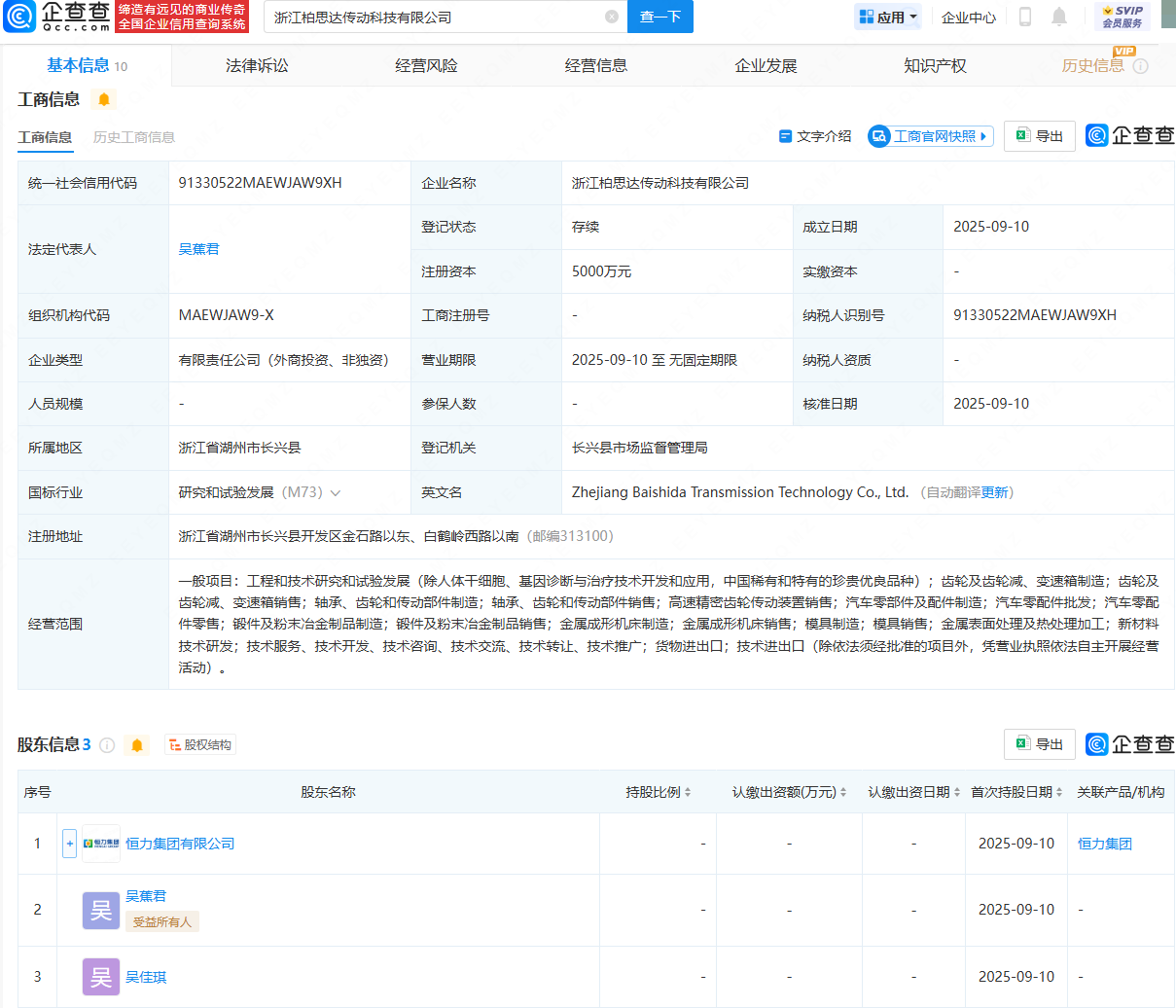Click the 查一下 search button
The width and height of the screenshot is (1176, 1008).
pos(660,17)
